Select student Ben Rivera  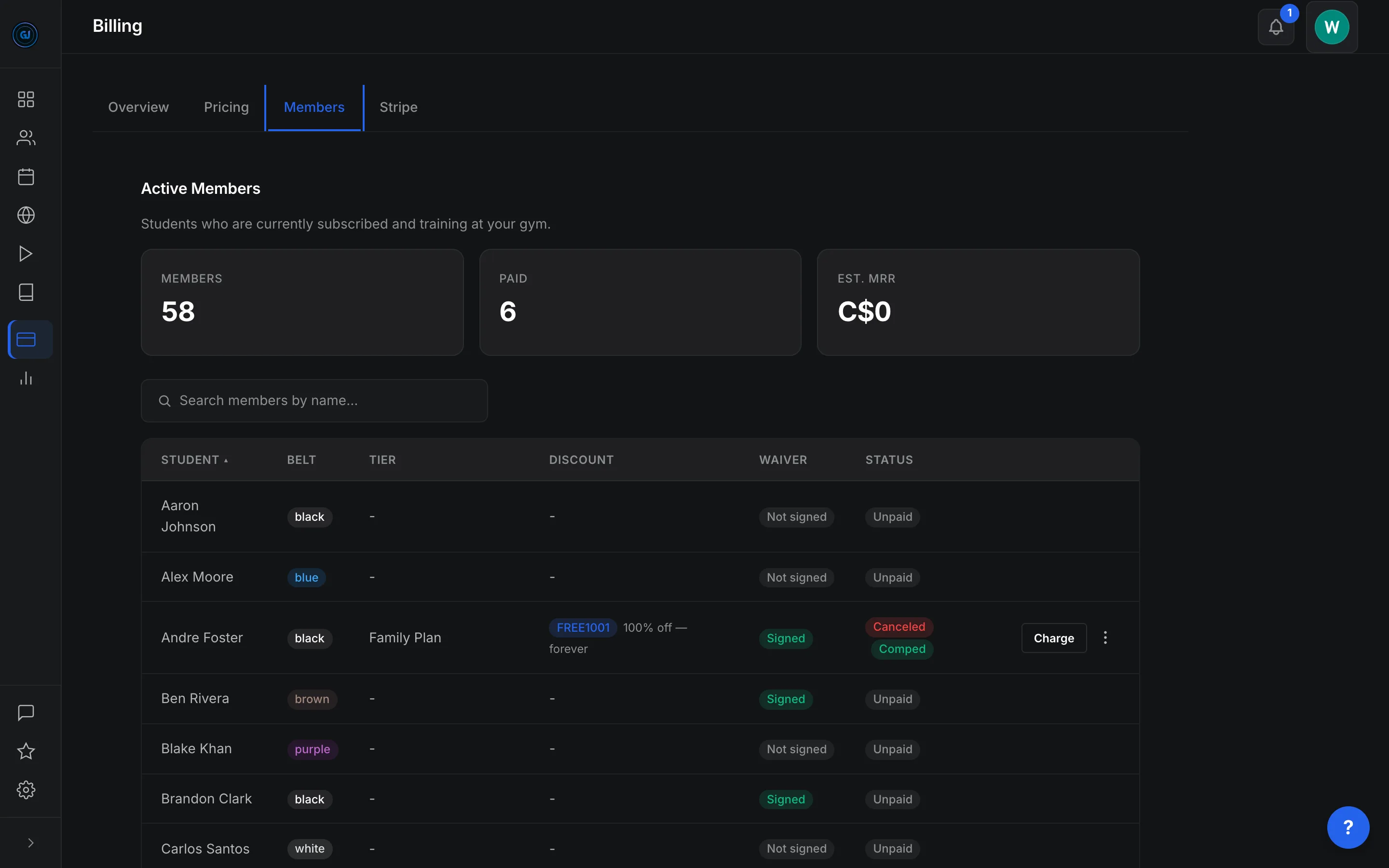[x=195, y=699]
